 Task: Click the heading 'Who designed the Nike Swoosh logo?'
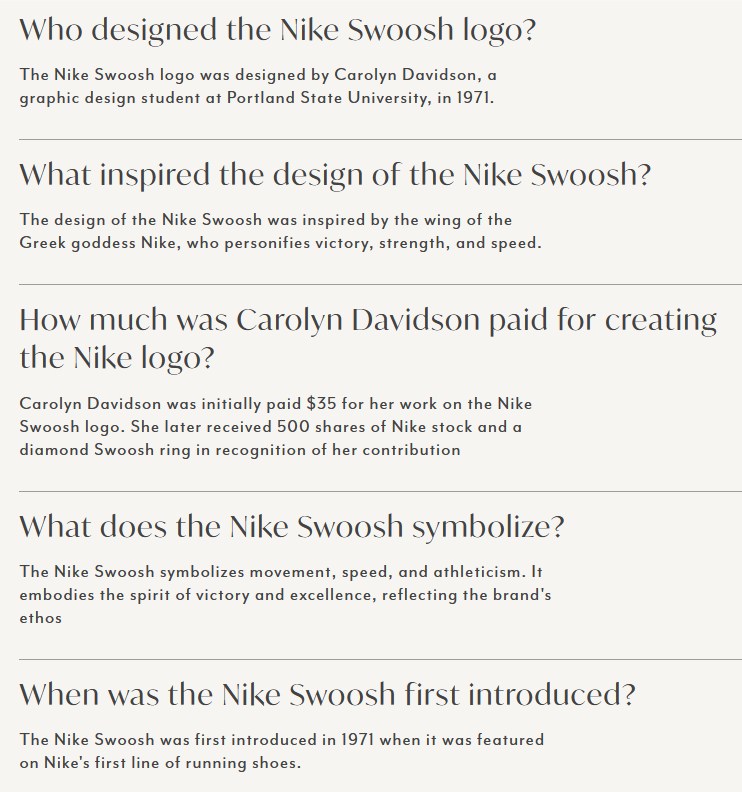278,30
